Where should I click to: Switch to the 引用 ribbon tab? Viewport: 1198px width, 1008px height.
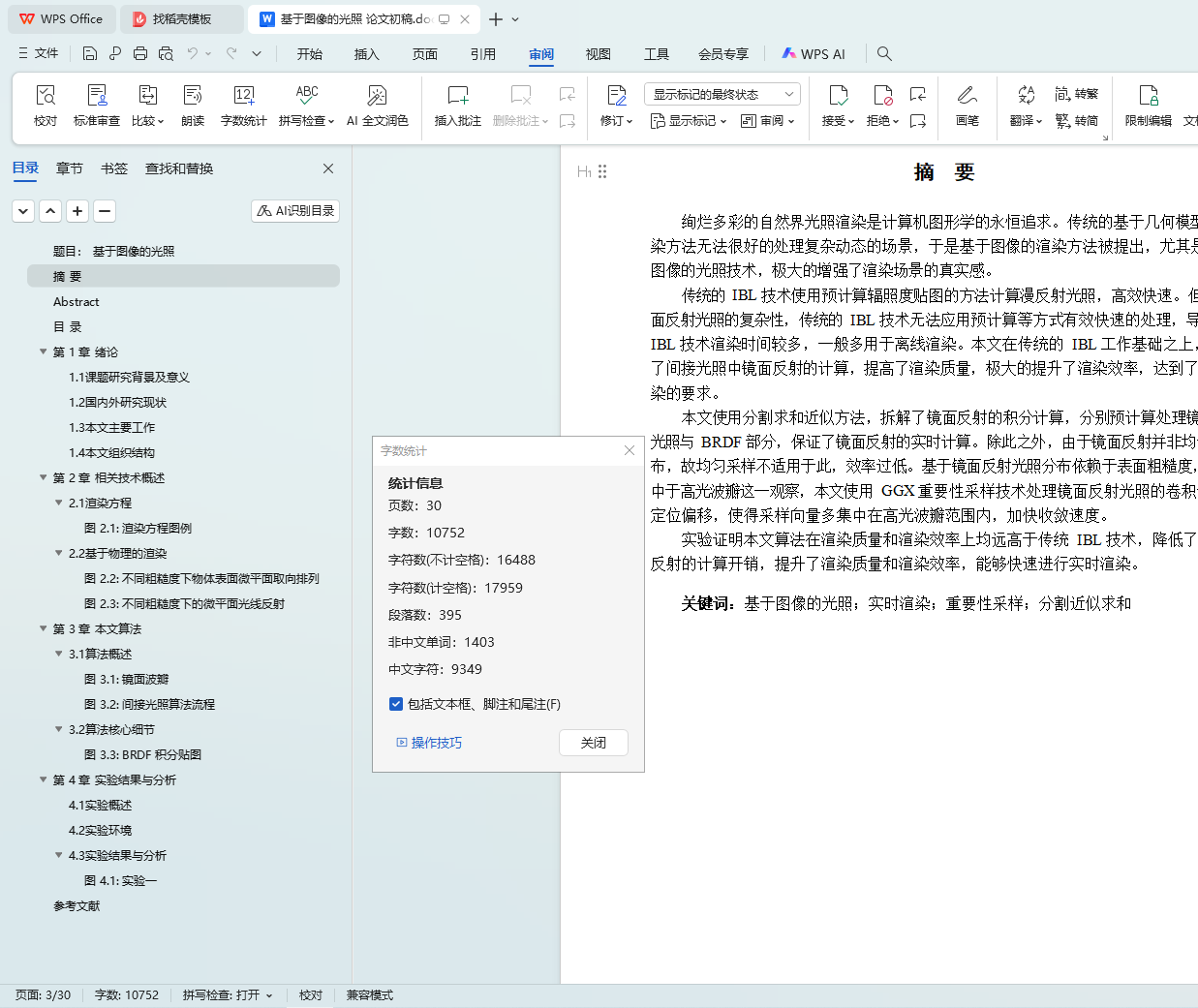(483, 54)
